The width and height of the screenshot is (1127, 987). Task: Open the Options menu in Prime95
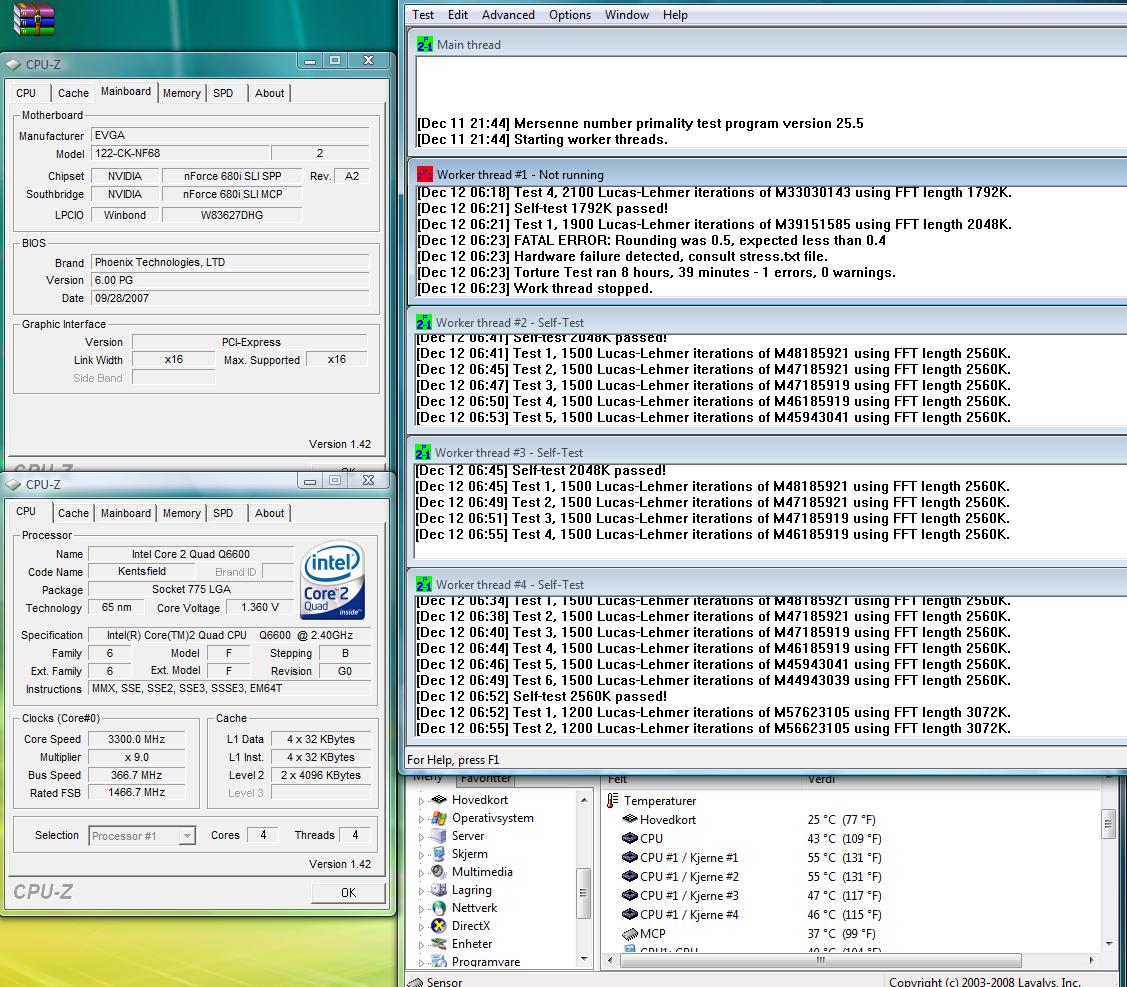coord(570,14)
